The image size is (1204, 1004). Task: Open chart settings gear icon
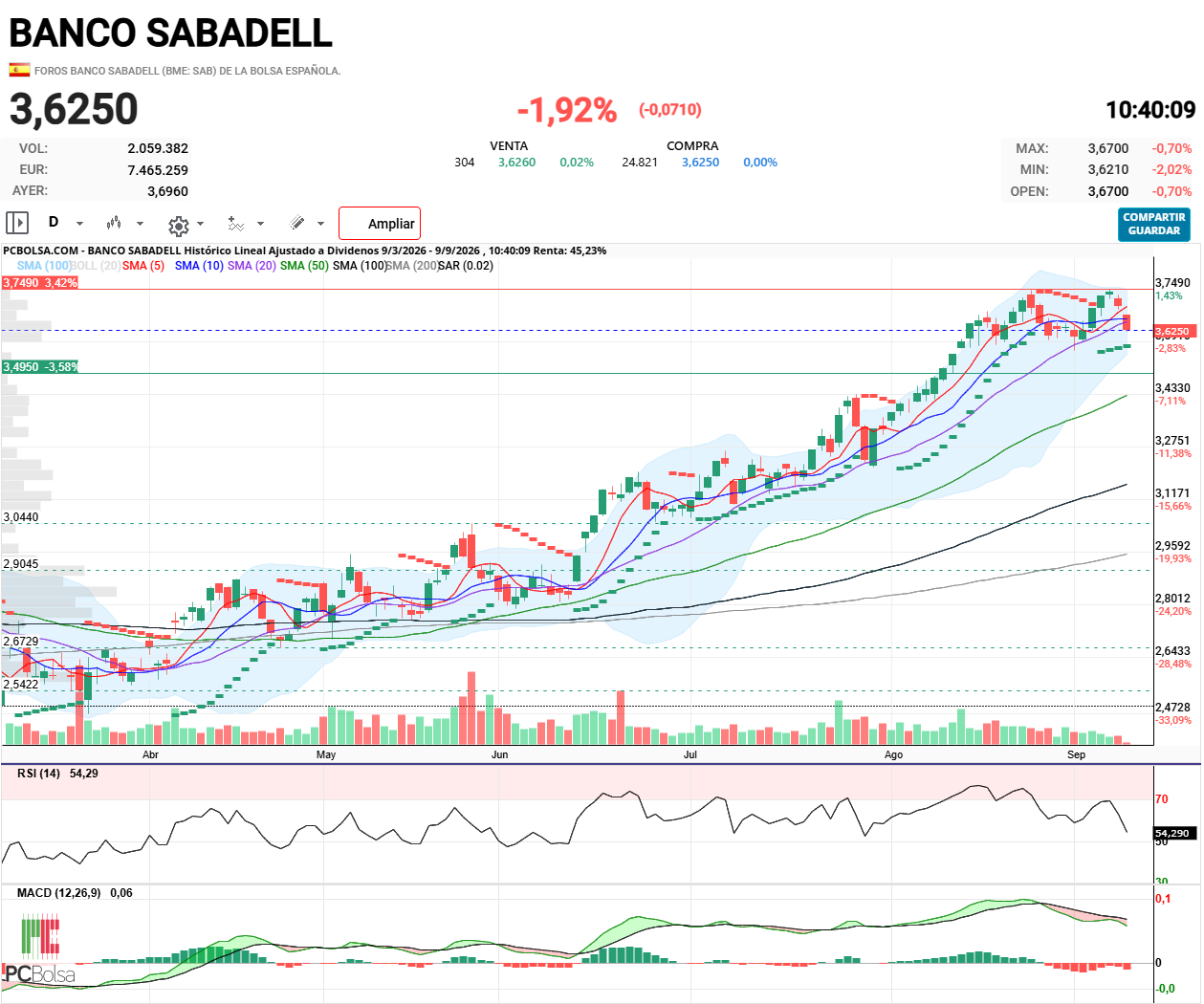click(178, 226)
